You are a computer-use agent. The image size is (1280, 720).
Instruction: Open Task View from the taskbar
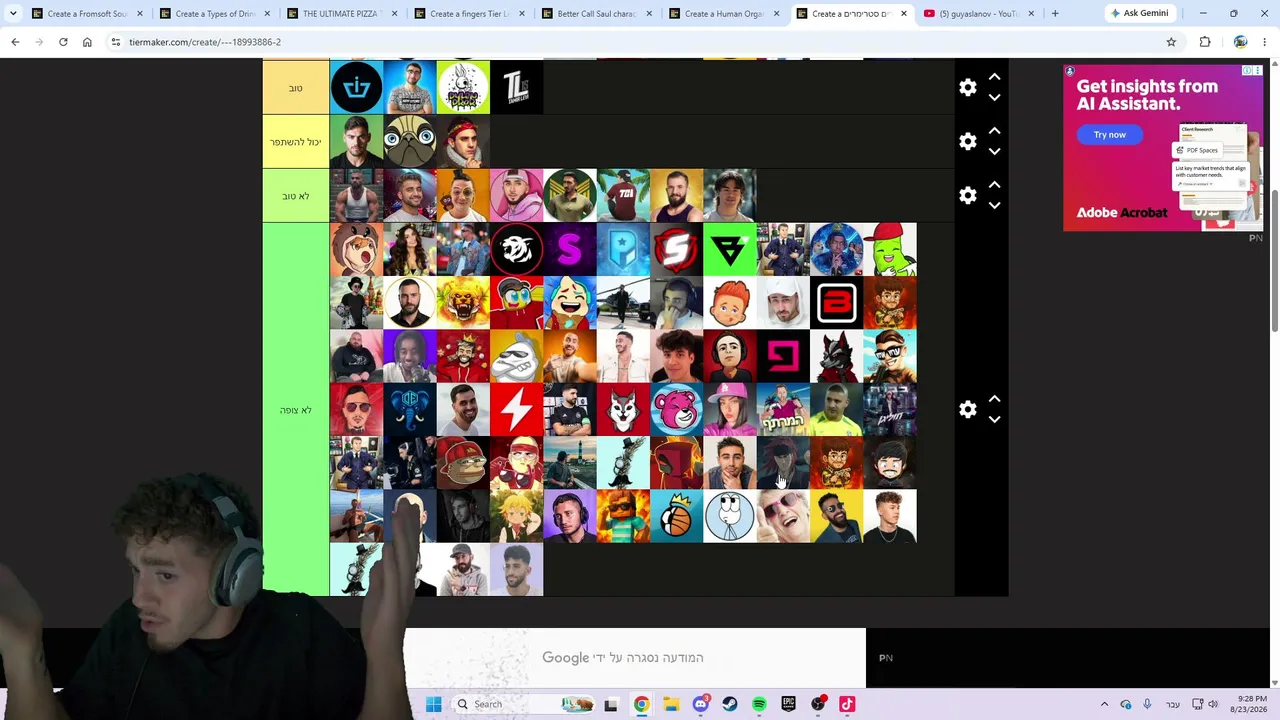click(x=611, y=704)
